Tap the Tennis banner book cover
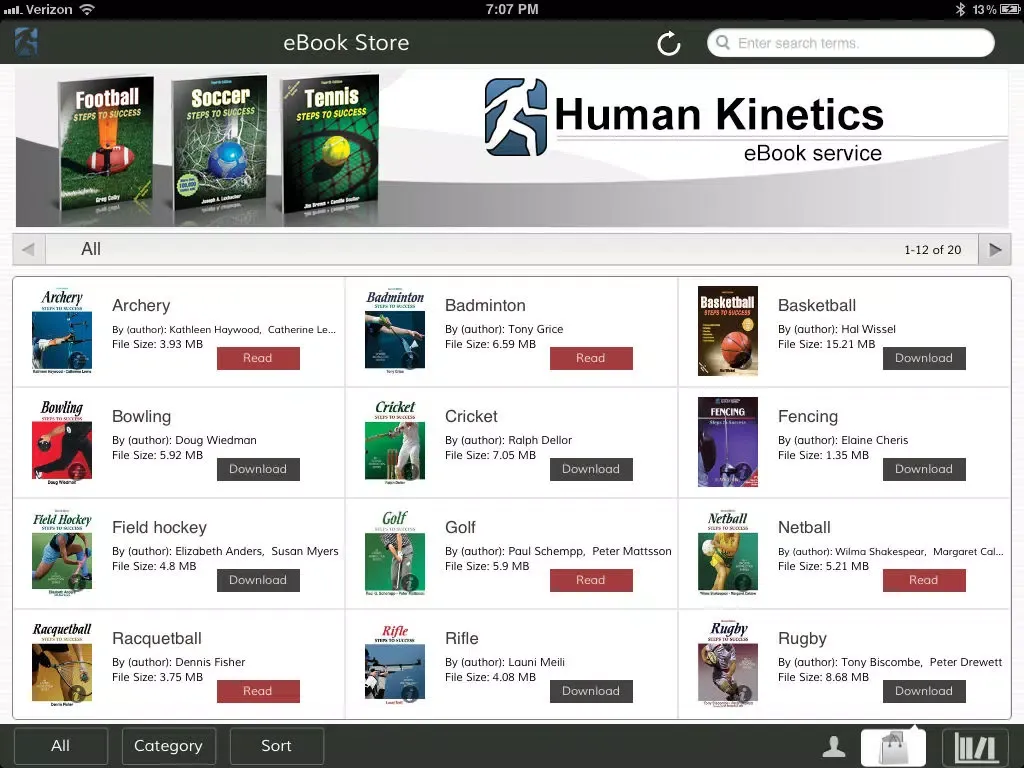 [x=331, y=144]
